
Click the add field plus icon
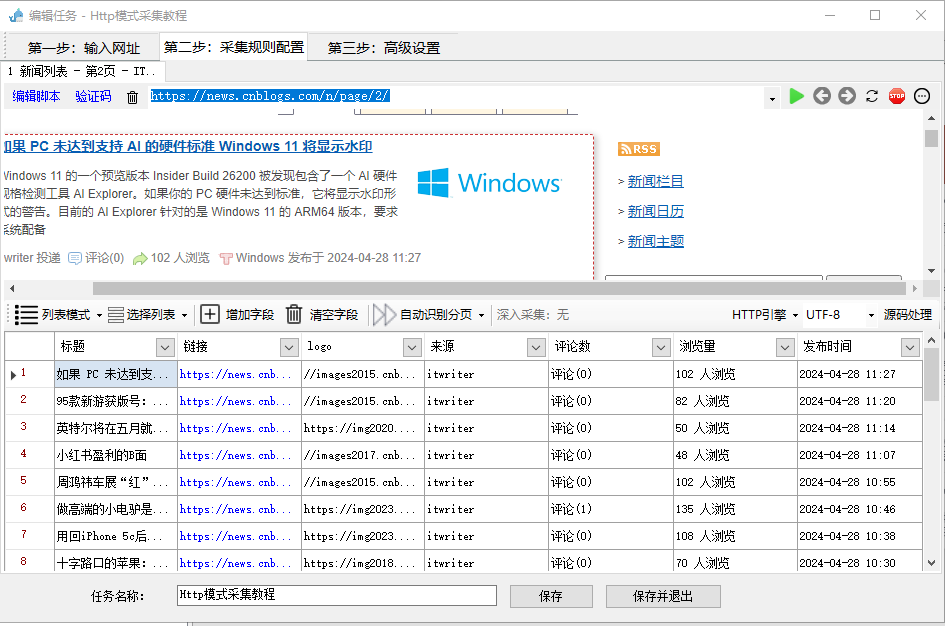(210, 315)
